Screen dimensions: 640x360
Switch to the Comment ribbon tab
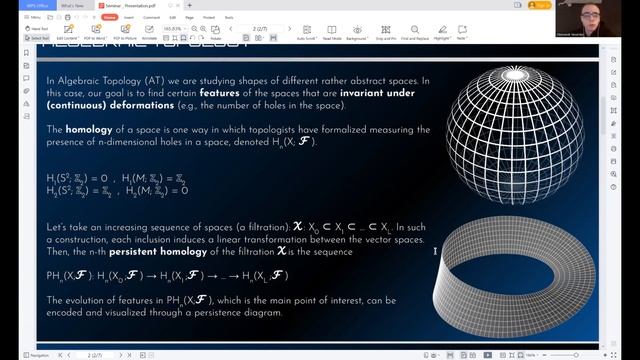151,18
